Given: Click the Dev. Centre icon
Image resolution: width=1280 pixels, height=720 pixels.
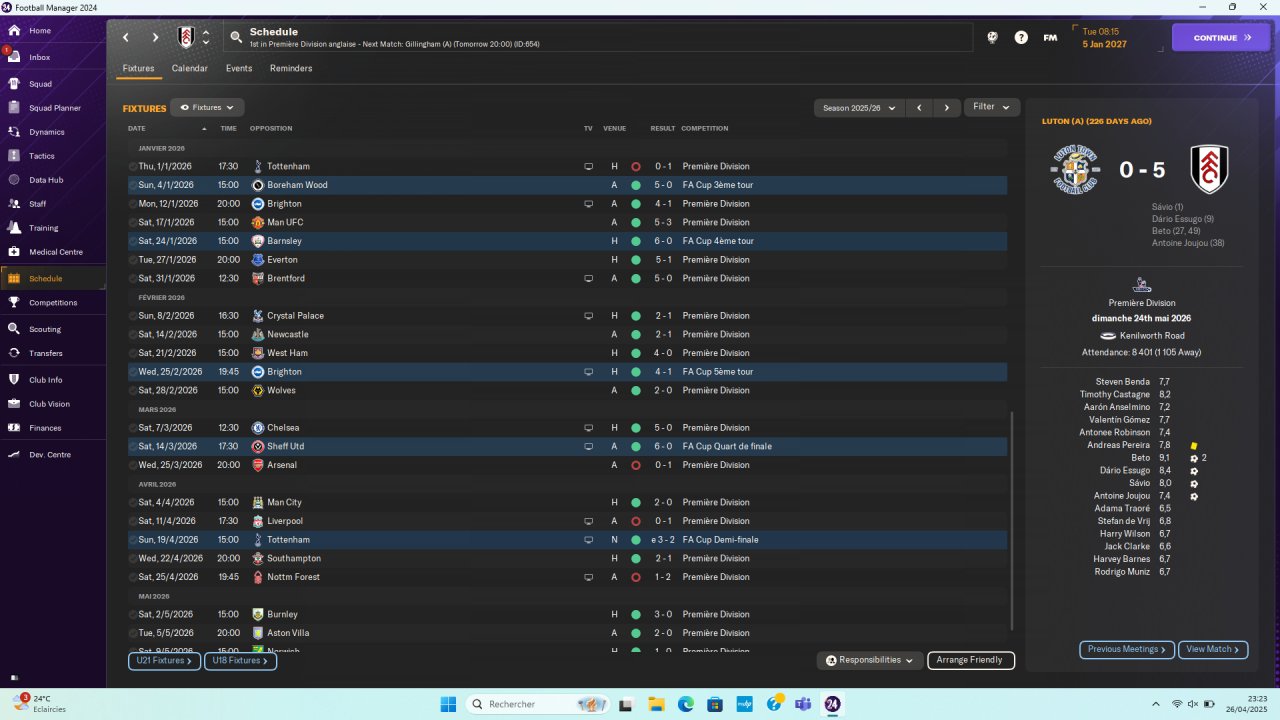Looking at the screenshot, I should pyautogui.click(x=14, y=455).
